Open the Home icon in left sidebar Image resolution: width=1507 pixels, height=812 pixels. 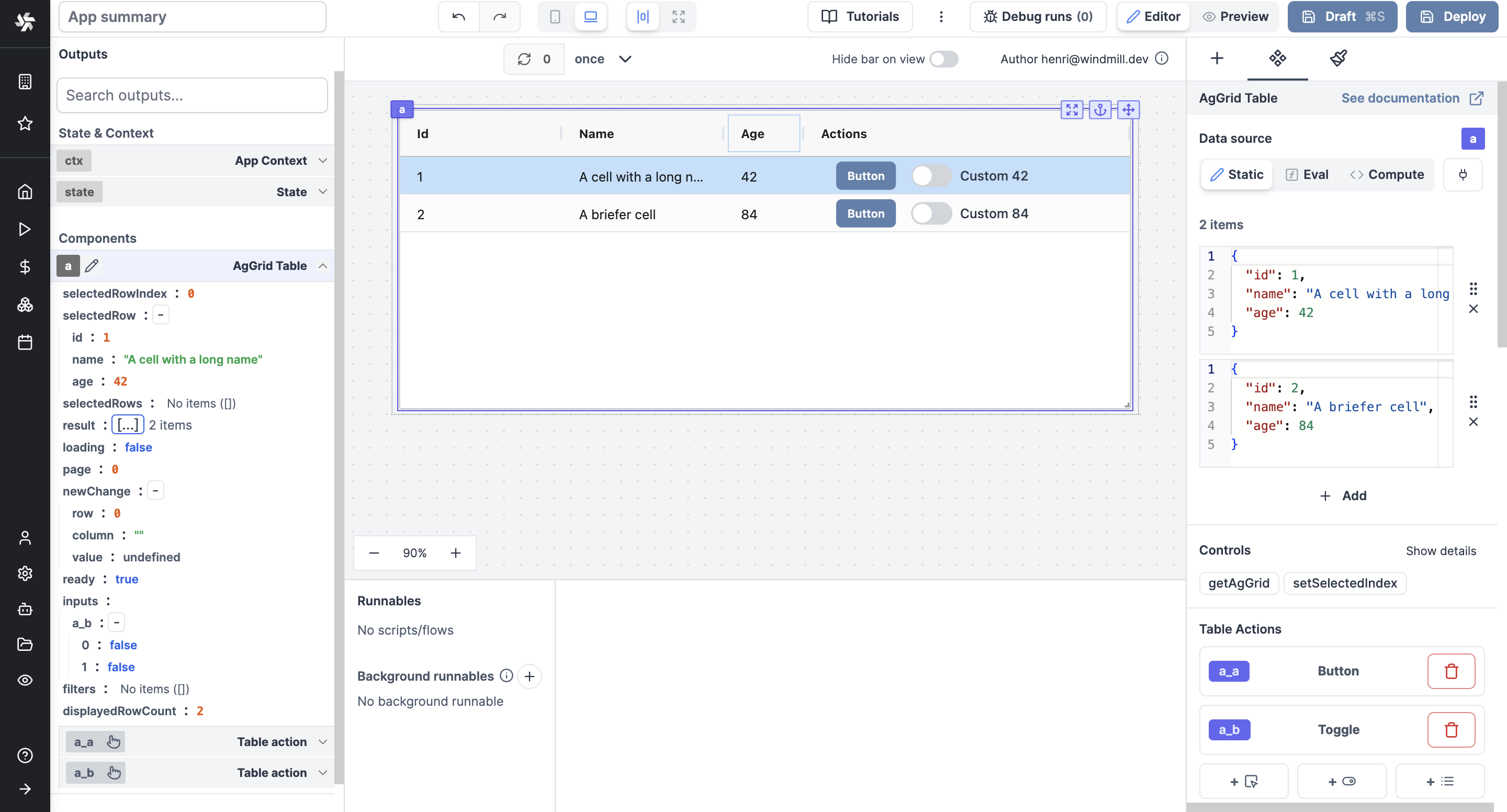pos(25,191)
